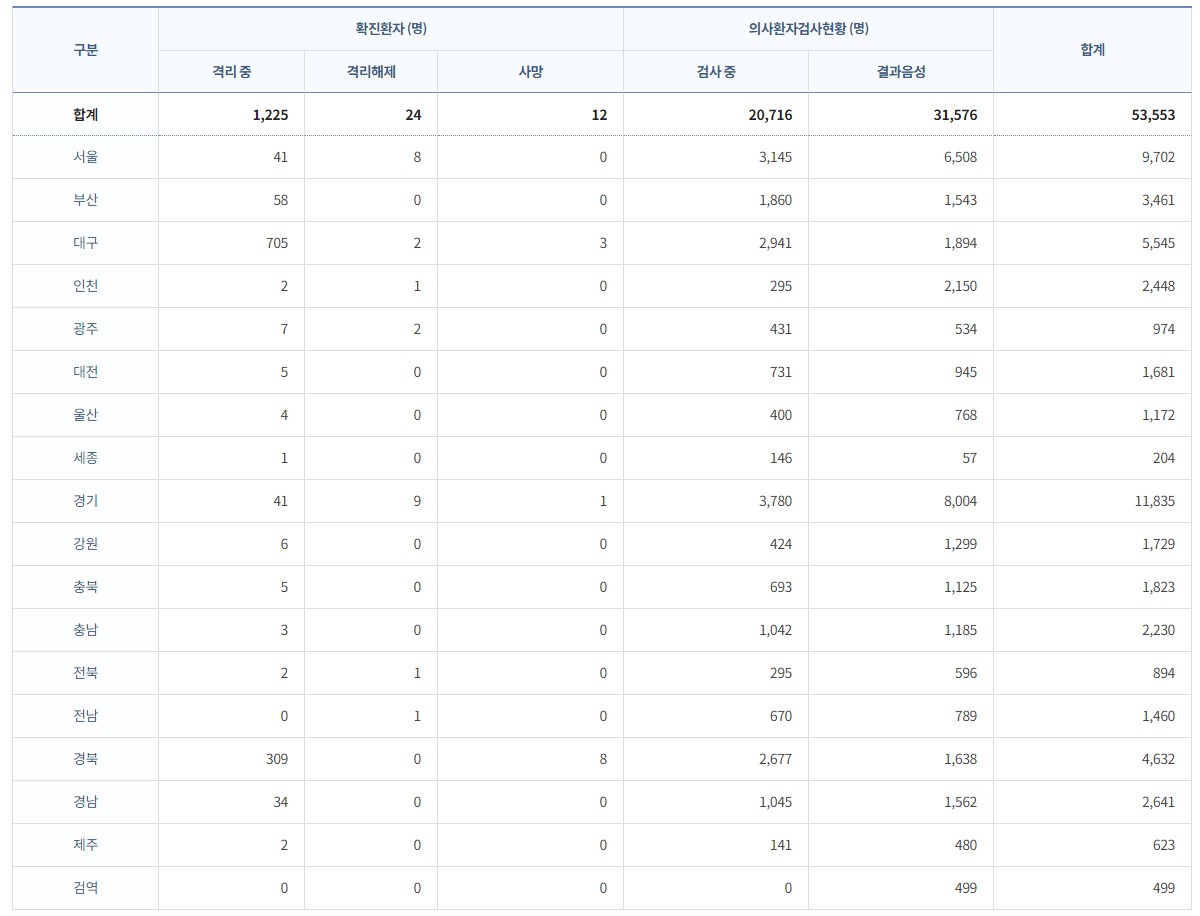Click the 결과음성 column header
The width and height of the screenshot is (1200, 916).
(901, 72)
